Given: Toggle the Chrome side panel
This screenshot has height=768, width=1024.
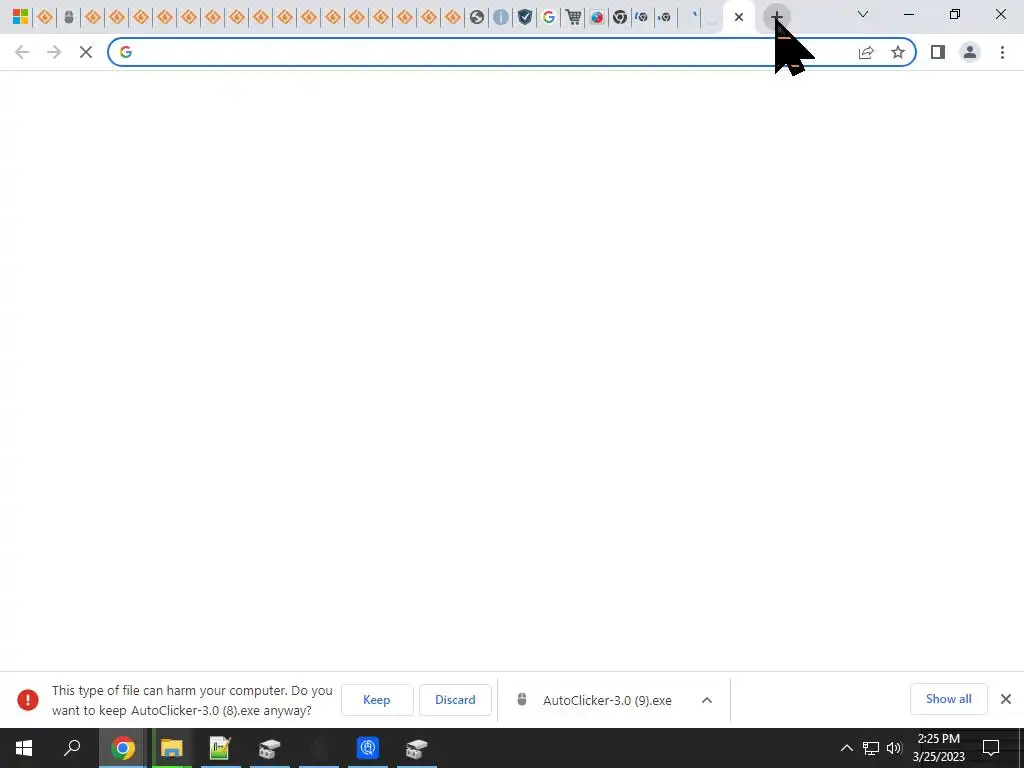Looking at the screenshot, I should point(938,52).
